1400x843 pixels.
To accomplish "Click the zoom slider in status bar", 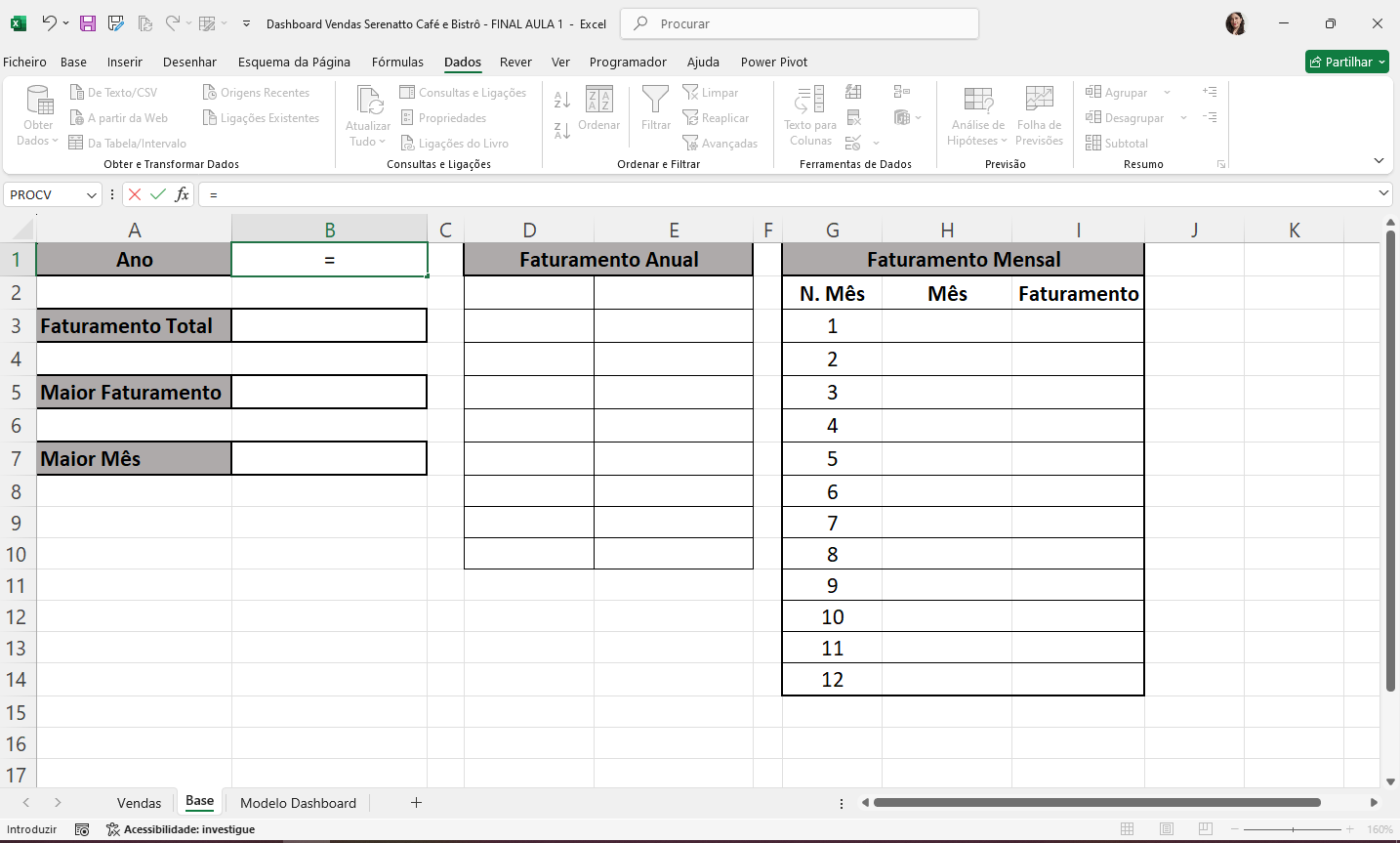I will 1293,829.
